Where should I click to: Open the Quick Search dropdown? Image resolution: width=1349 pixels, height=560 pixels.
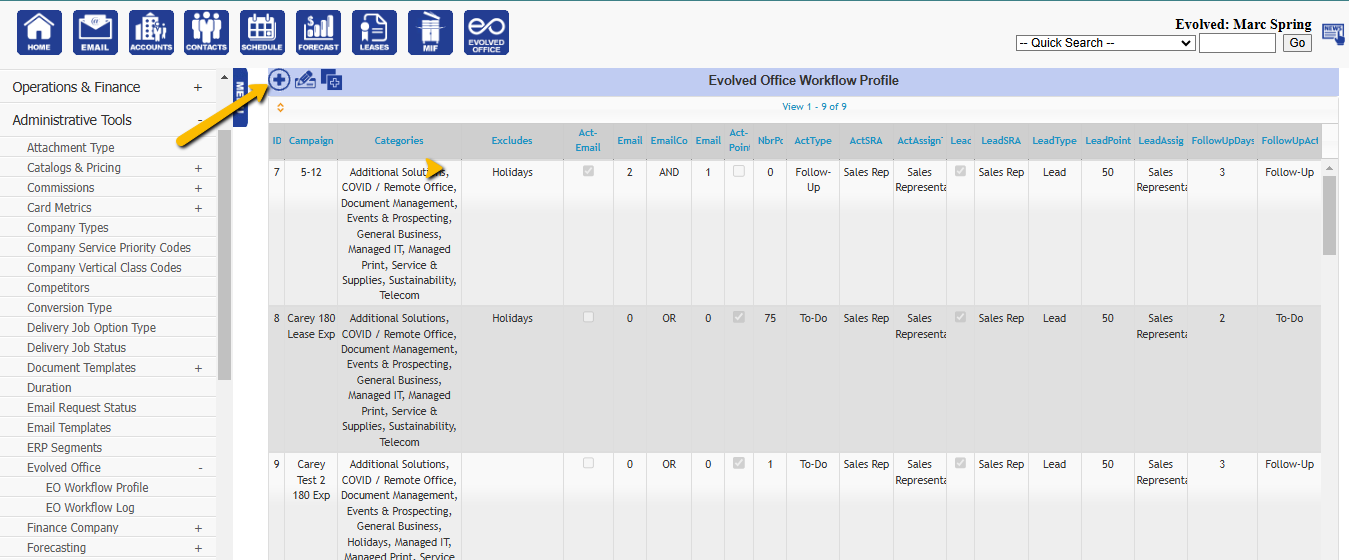1105,43
